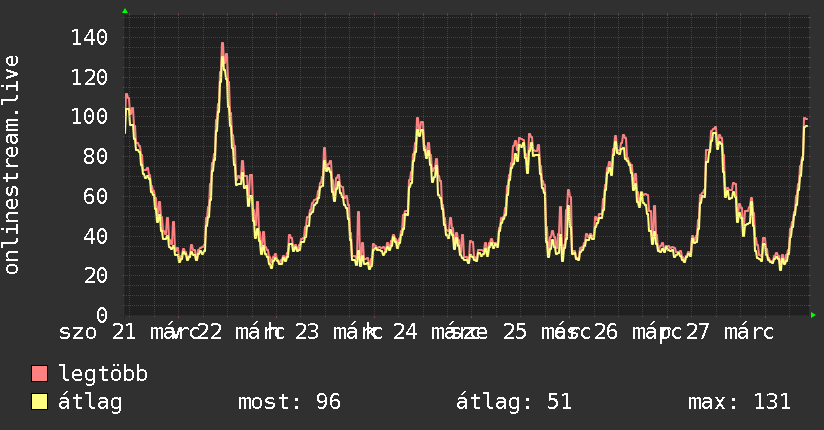Screen dimensions: 824x430
Task: Click the y-axis value 140
Action: [89, 37]
